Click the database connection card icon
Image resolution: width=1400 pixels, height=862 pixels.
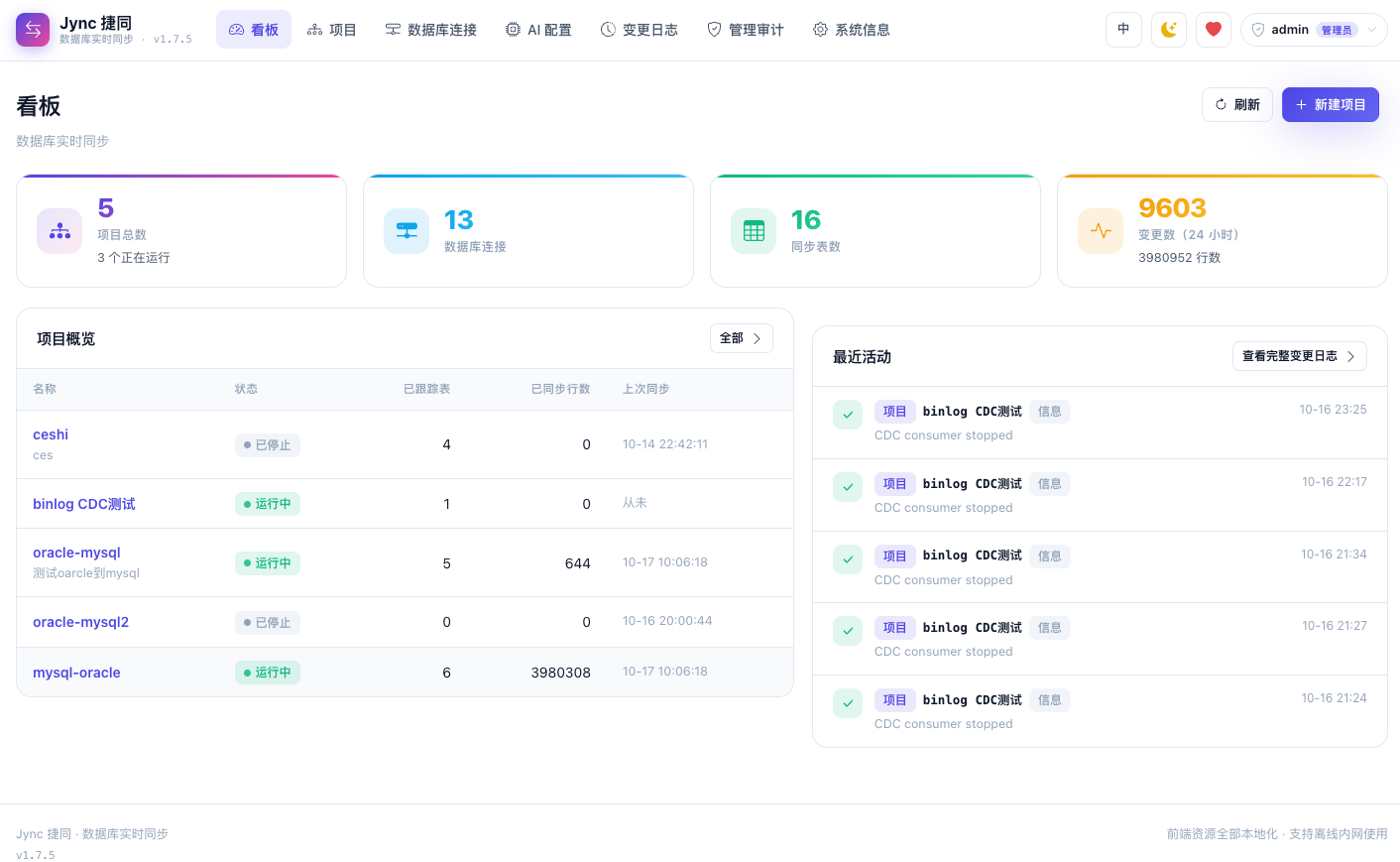click(407, 231)
